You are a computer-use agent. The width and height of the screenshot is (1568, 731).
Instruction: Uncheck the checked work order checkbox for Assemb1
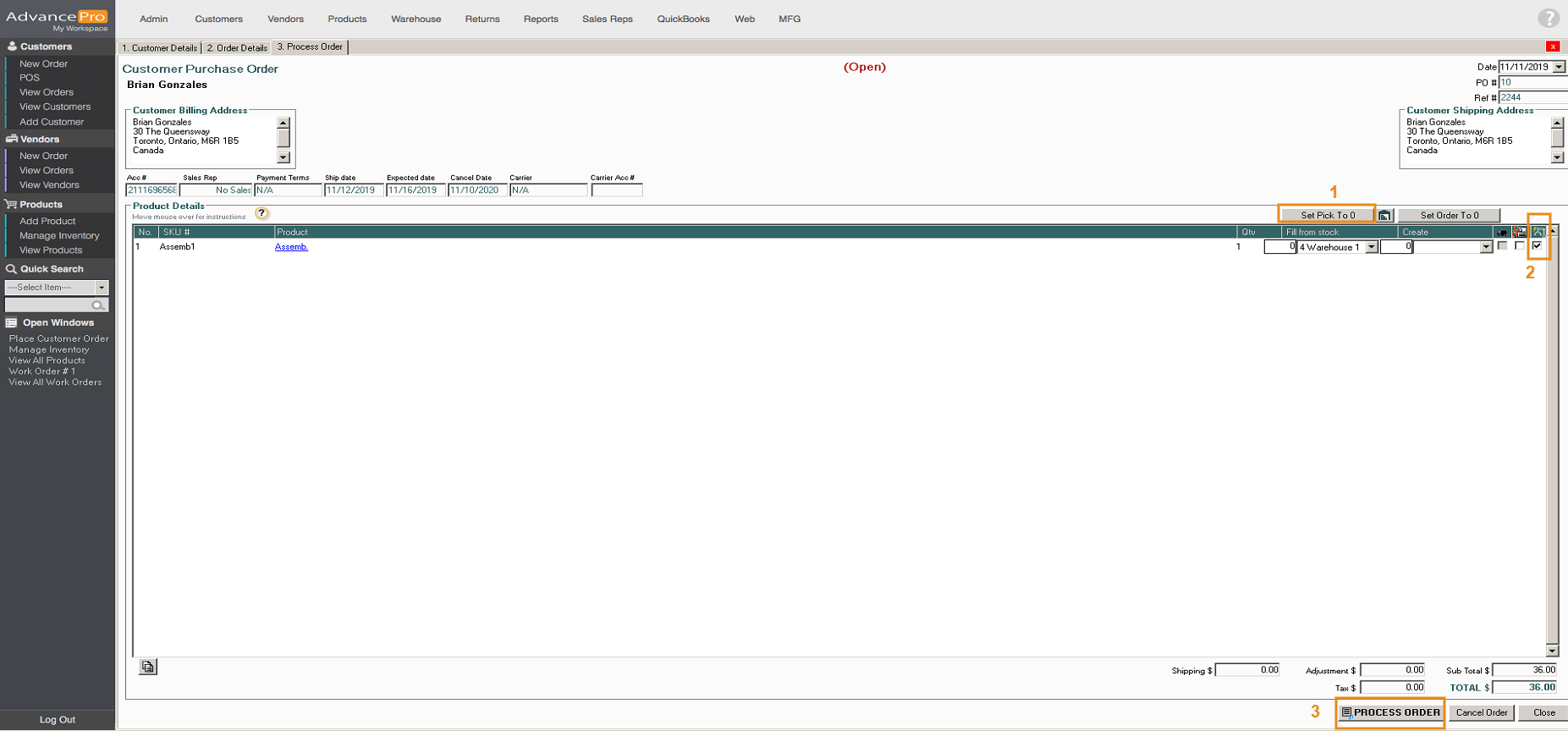pos(1537,246)
